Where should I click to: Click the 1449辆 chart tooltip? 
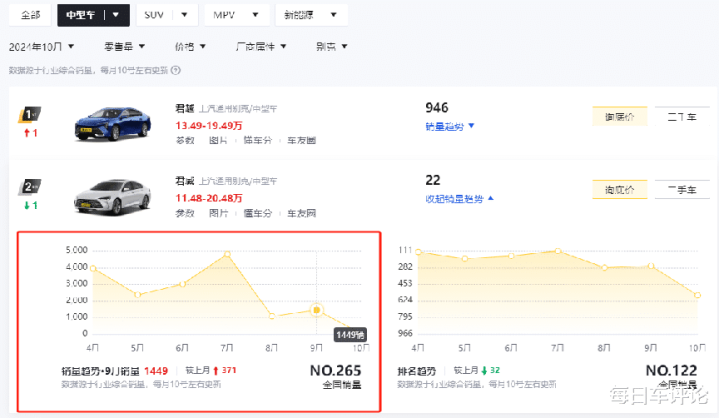click(x=350, y=335)
